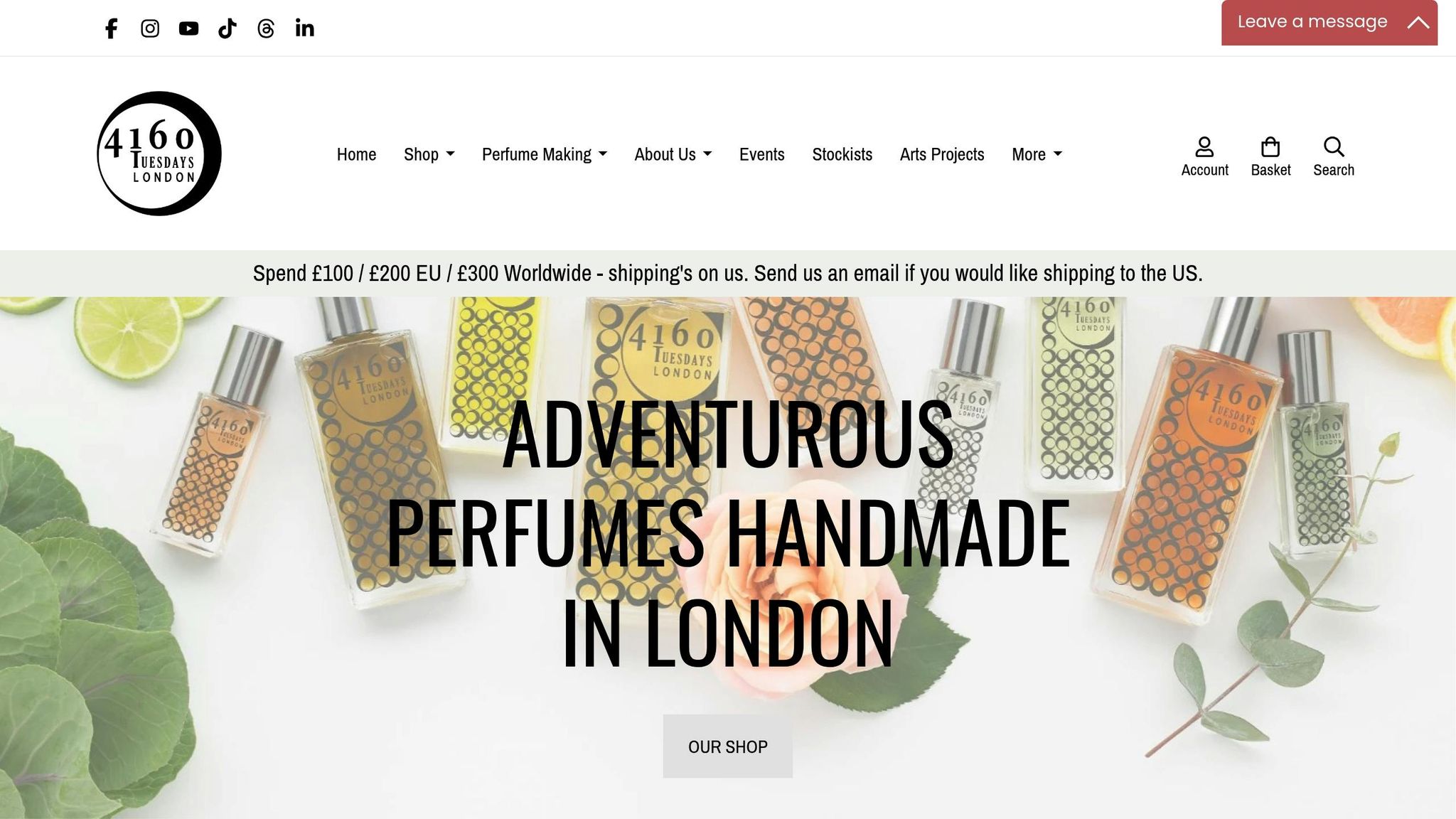Image resolution: width=1456 pixels, height=819 pixels.
Task: Go to the Home menu item
Action: click(356, 154)
